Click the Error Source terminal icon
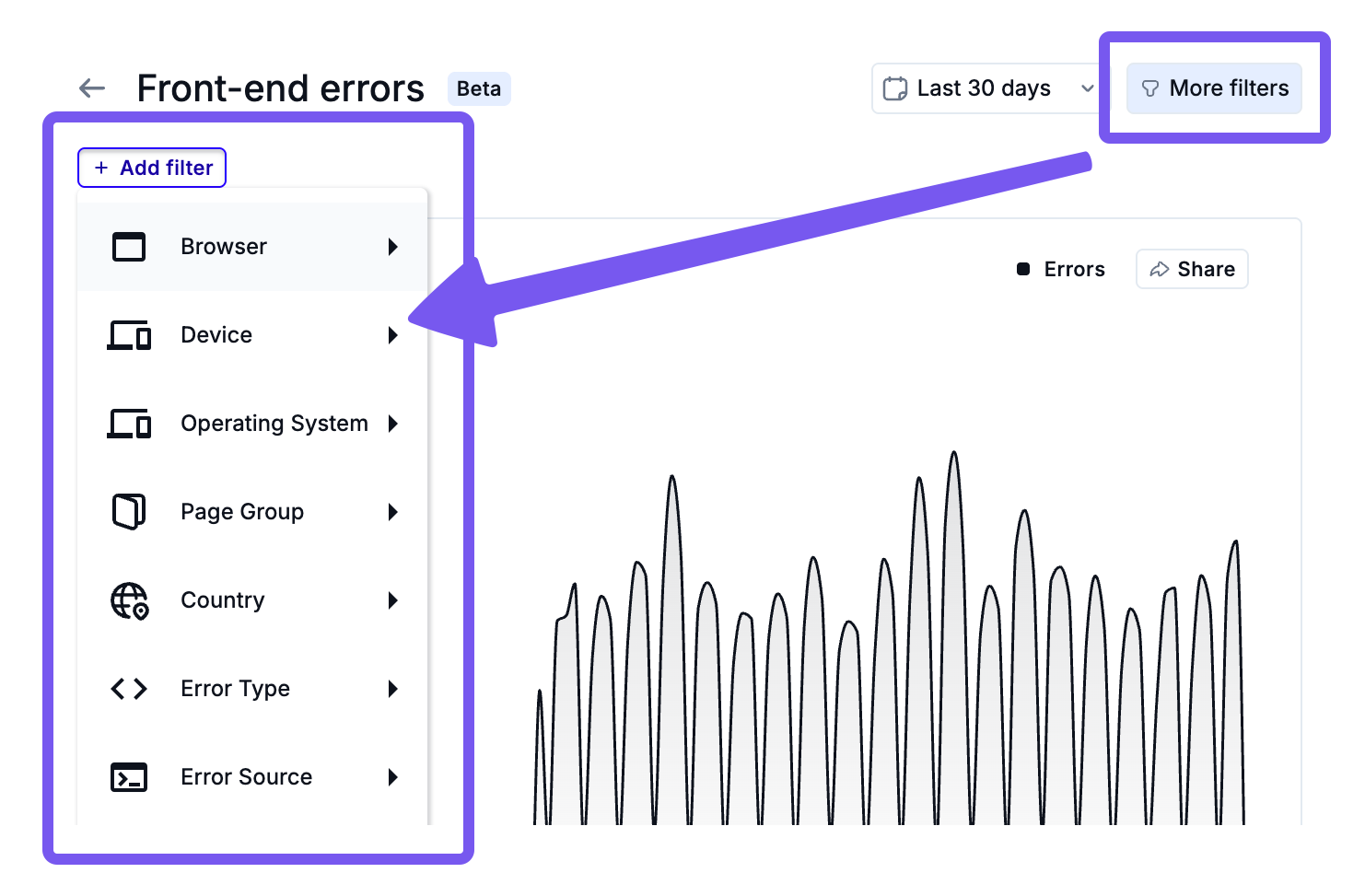This screenshot has height=896, width=1365. click(129, 777)
